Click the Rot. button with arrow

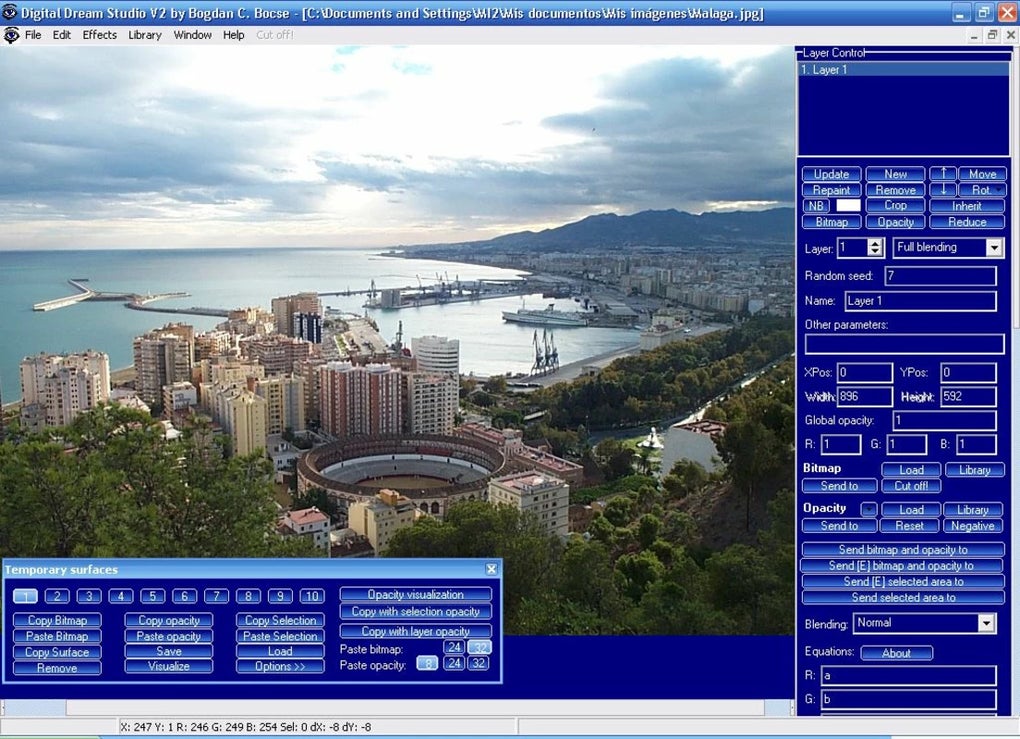tap(983, 189)
